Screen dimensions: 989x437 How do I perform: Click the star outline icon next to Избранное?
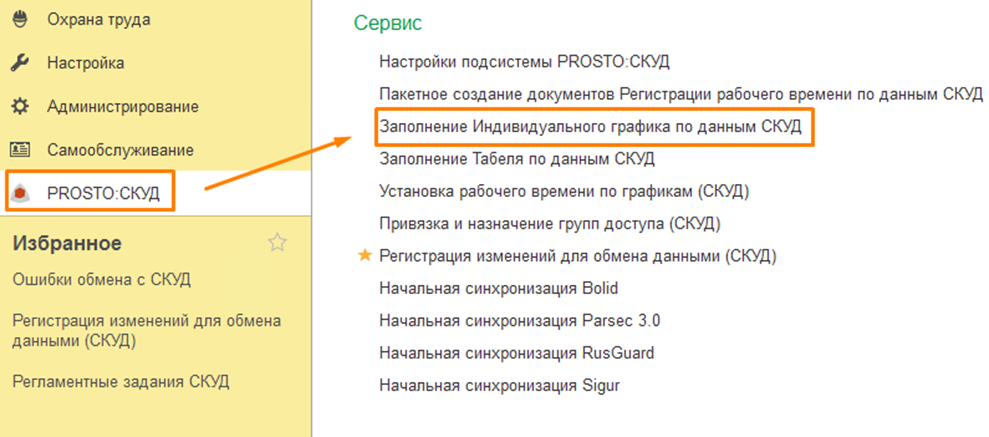[x=278, y=242]
